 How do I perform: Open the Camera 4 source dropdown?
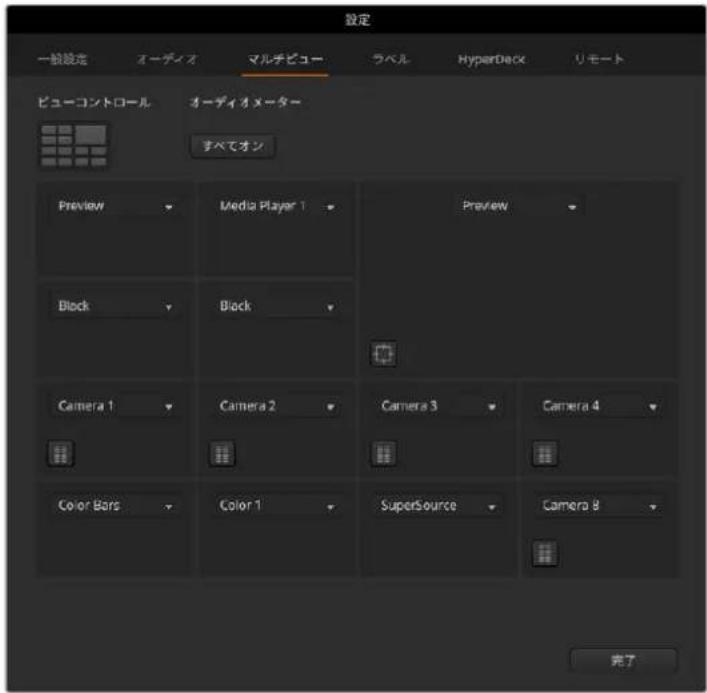tap(599, 406)
